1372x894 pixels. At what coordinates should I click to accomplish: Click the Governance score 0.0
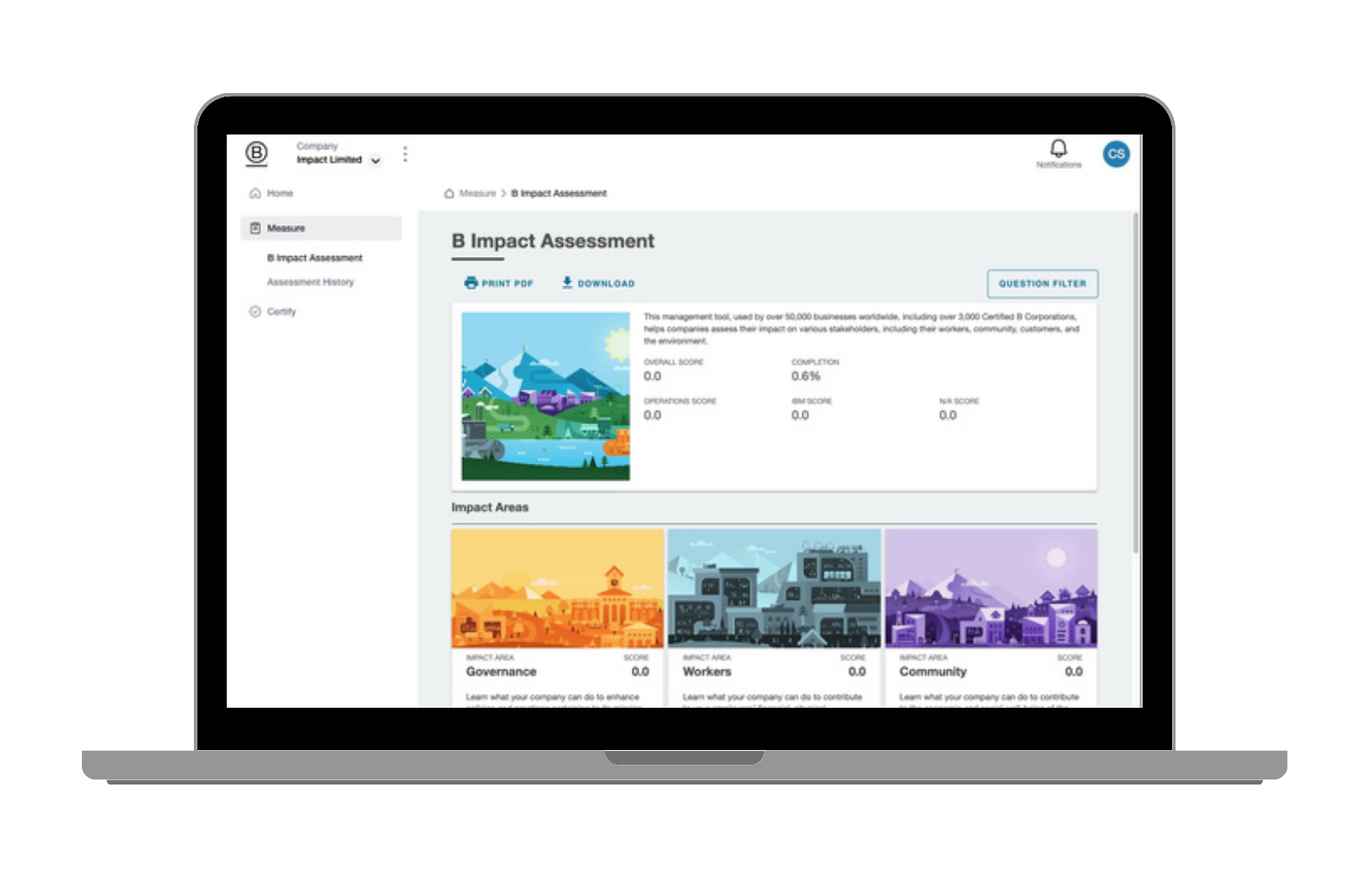(x=640, y=672)
